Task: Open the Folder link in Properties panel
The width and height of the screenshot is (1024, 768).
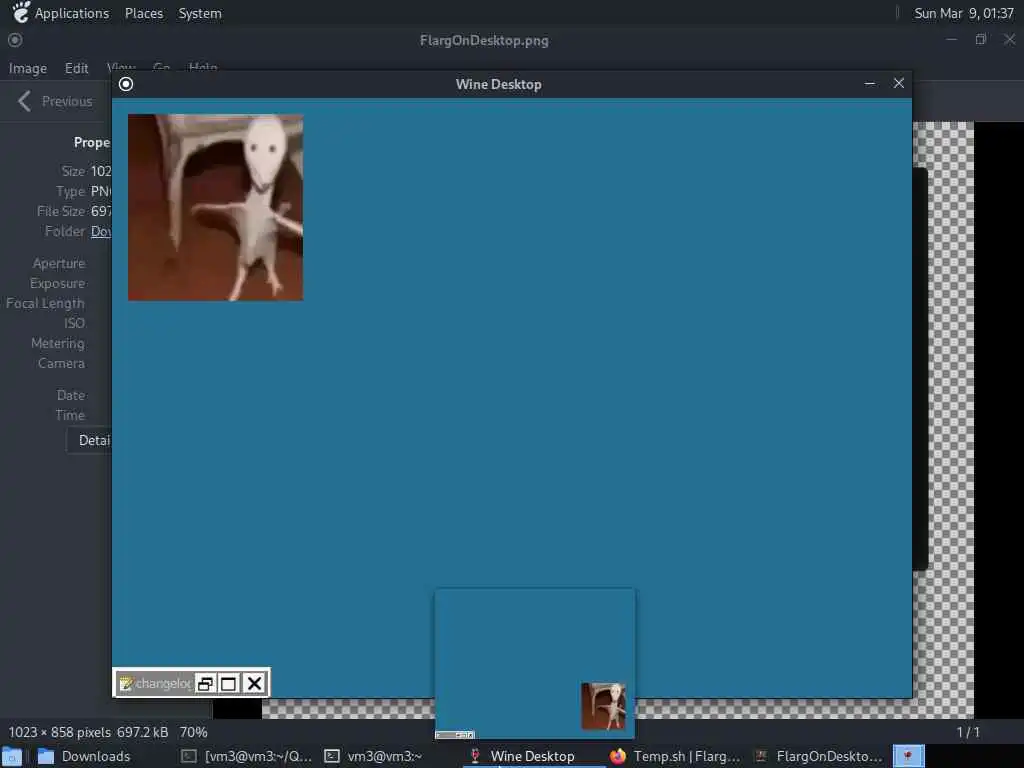Action: [x=101, y=231]
